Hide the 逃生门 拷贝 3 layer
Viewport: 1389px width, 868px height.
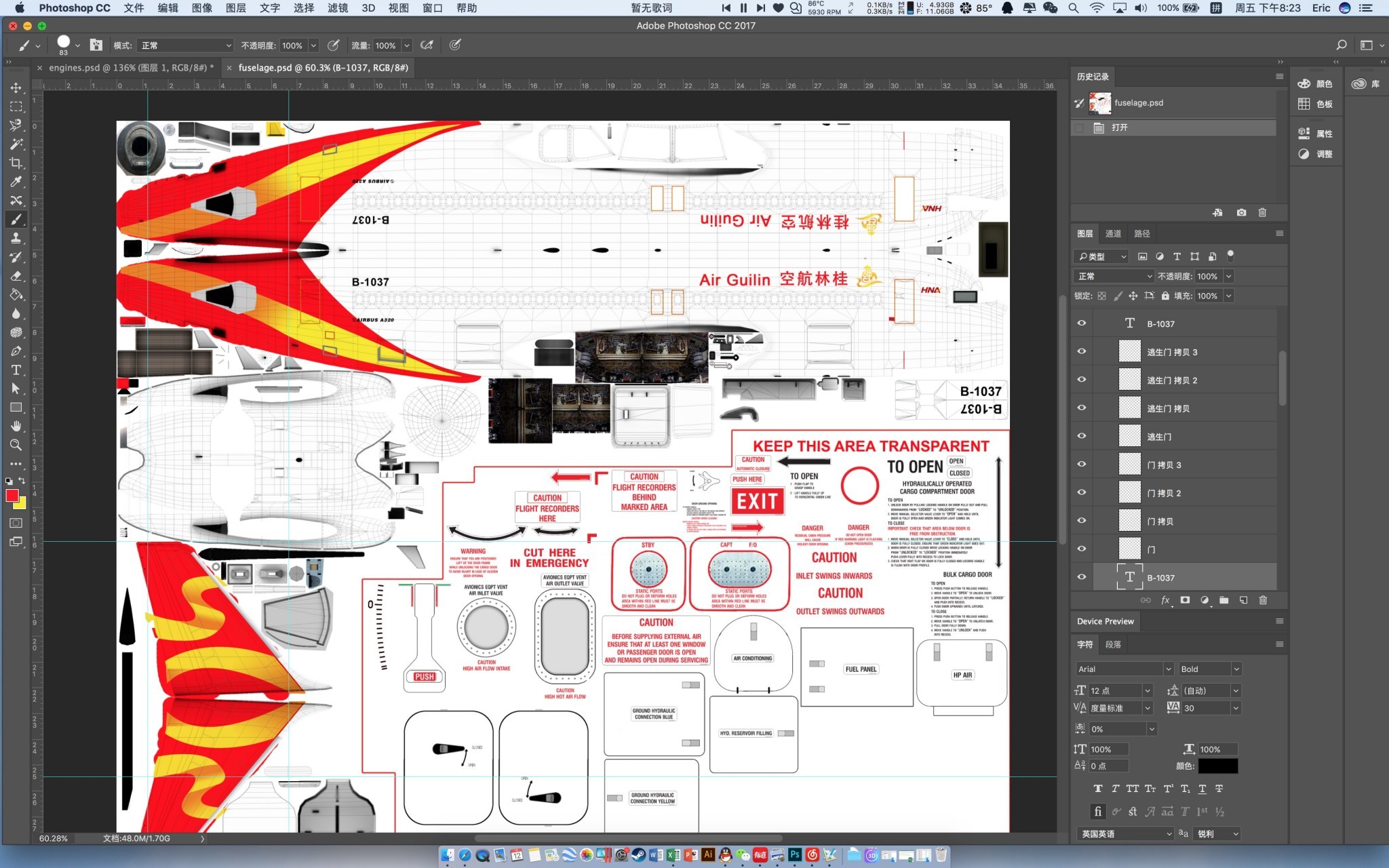1082,352
